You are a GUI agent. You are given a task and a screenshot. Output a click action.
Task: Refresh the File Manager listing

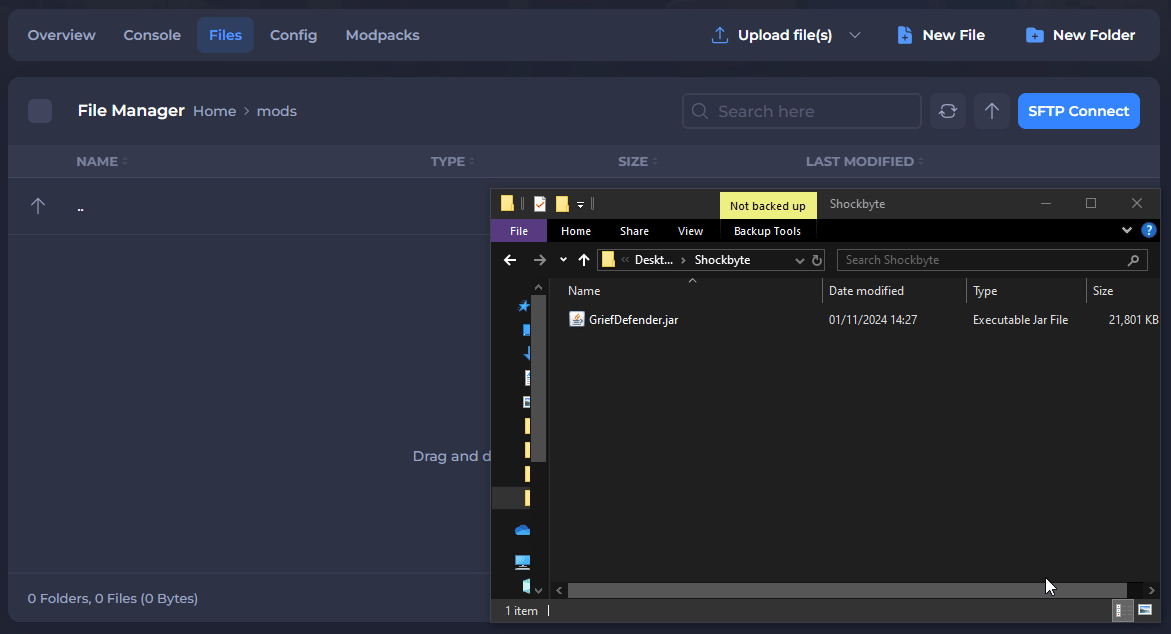pos(948,111)
